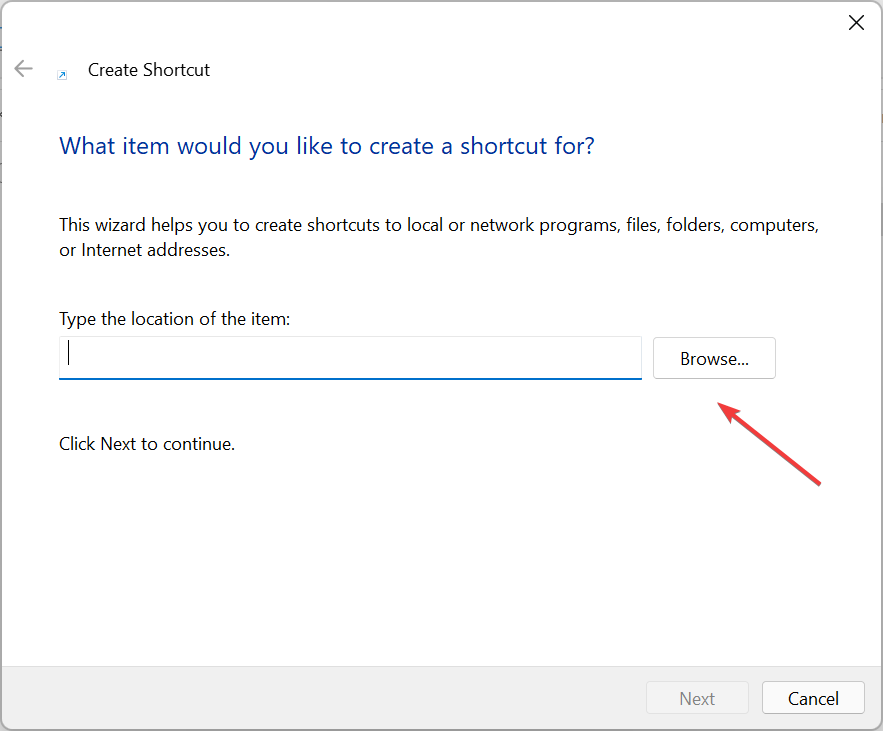Open the file browser via Browse...

coord(713,358)
